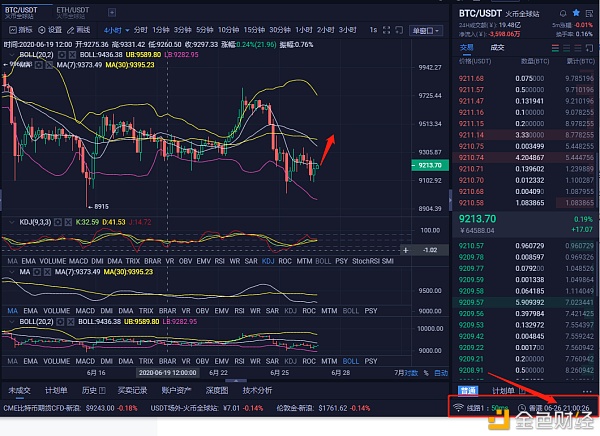Open the 未成交 open orders tab
This screenshot has width=600, height=436.
click(x=19, y=390)
